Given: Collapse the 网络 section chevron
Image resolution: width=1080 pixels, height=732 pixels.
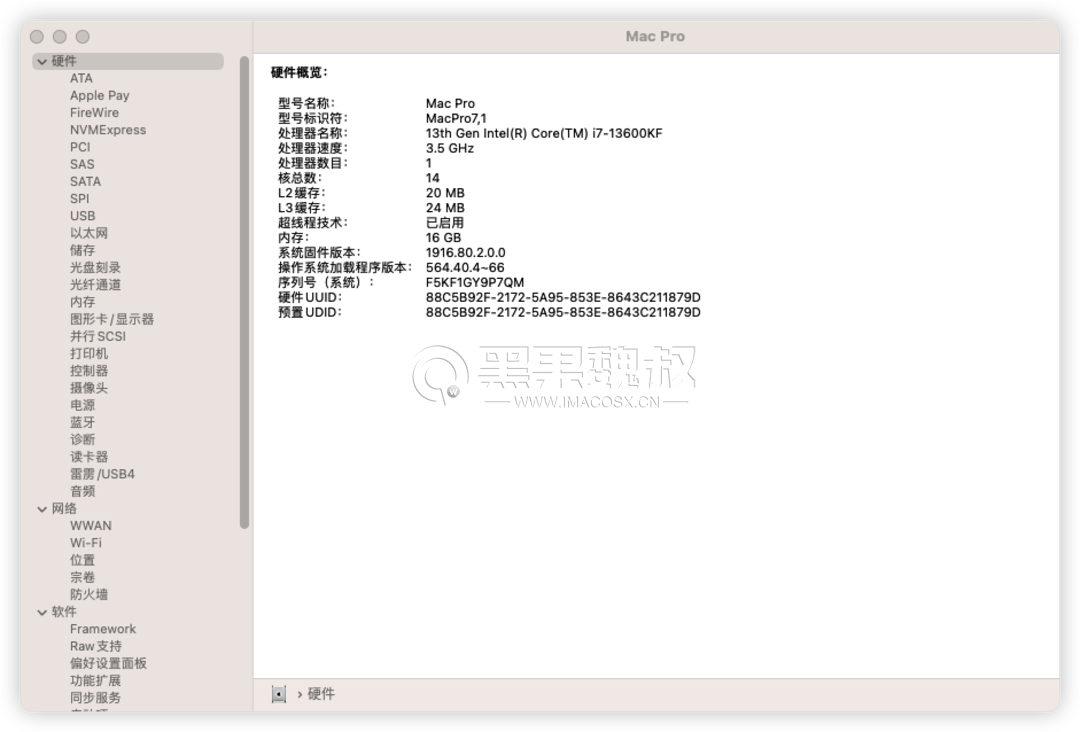Looking at the screenshot, I should point(42,509).
